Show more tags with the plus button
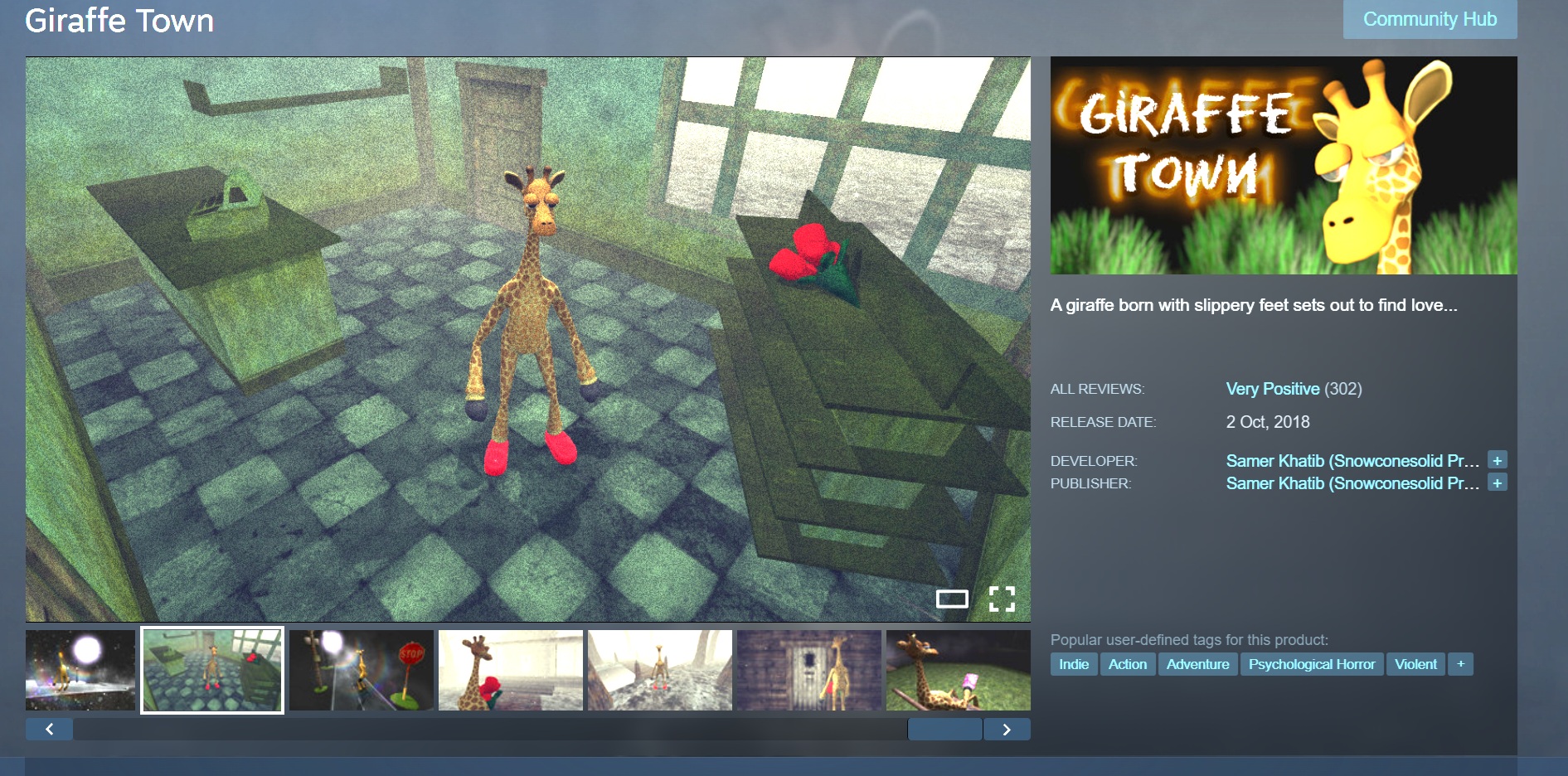The width and height of the screenshot is (1568, 776). 1460,664
